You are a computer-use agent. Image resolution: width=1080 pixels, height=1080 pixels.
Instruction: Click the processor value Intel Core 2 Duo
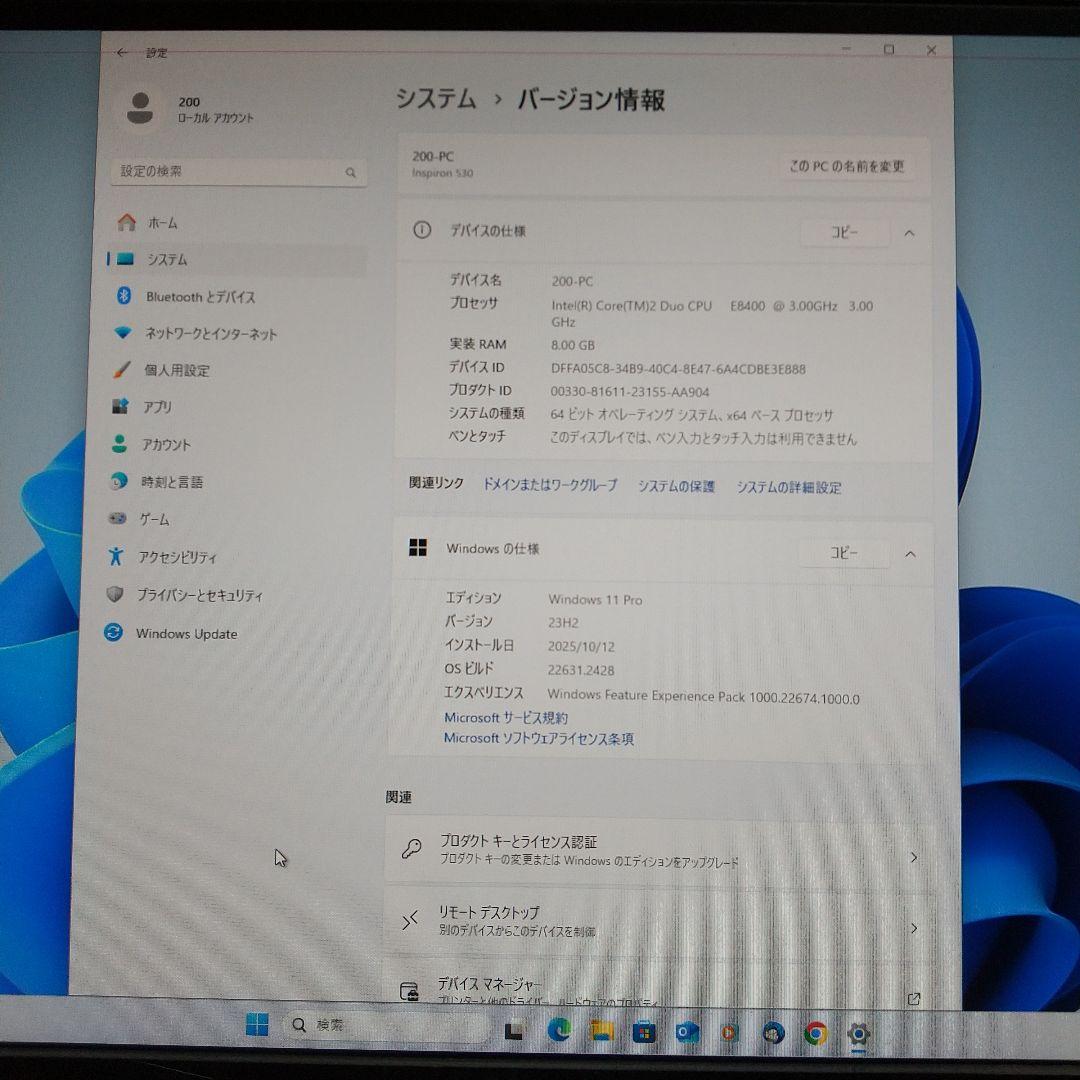pyautogui.click(x=712, y=313)
